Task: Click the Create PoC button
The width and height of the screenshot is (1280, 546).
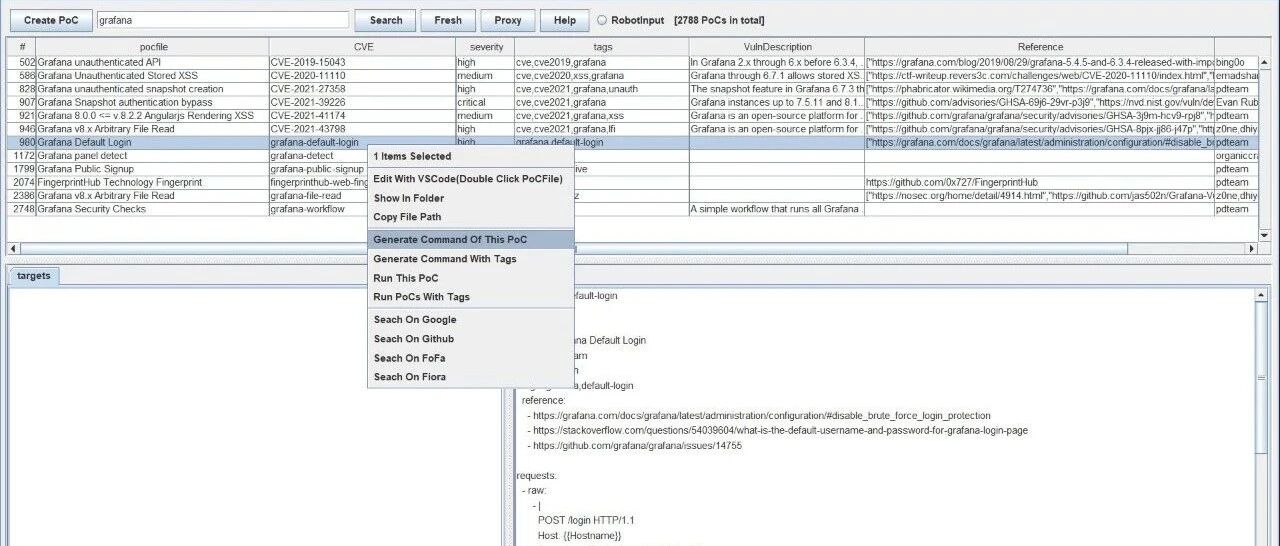Action: 52,20
